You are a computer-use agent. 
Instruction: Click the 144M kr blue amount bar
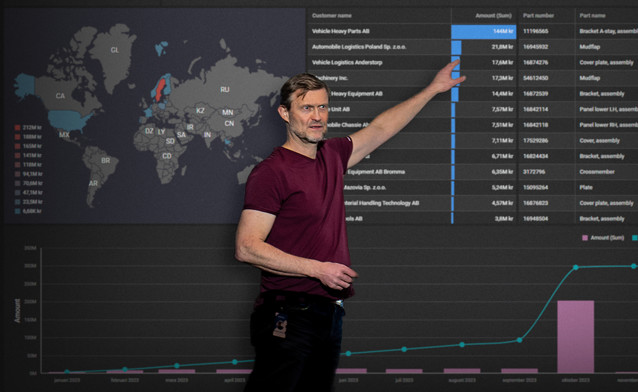(484, 32)
